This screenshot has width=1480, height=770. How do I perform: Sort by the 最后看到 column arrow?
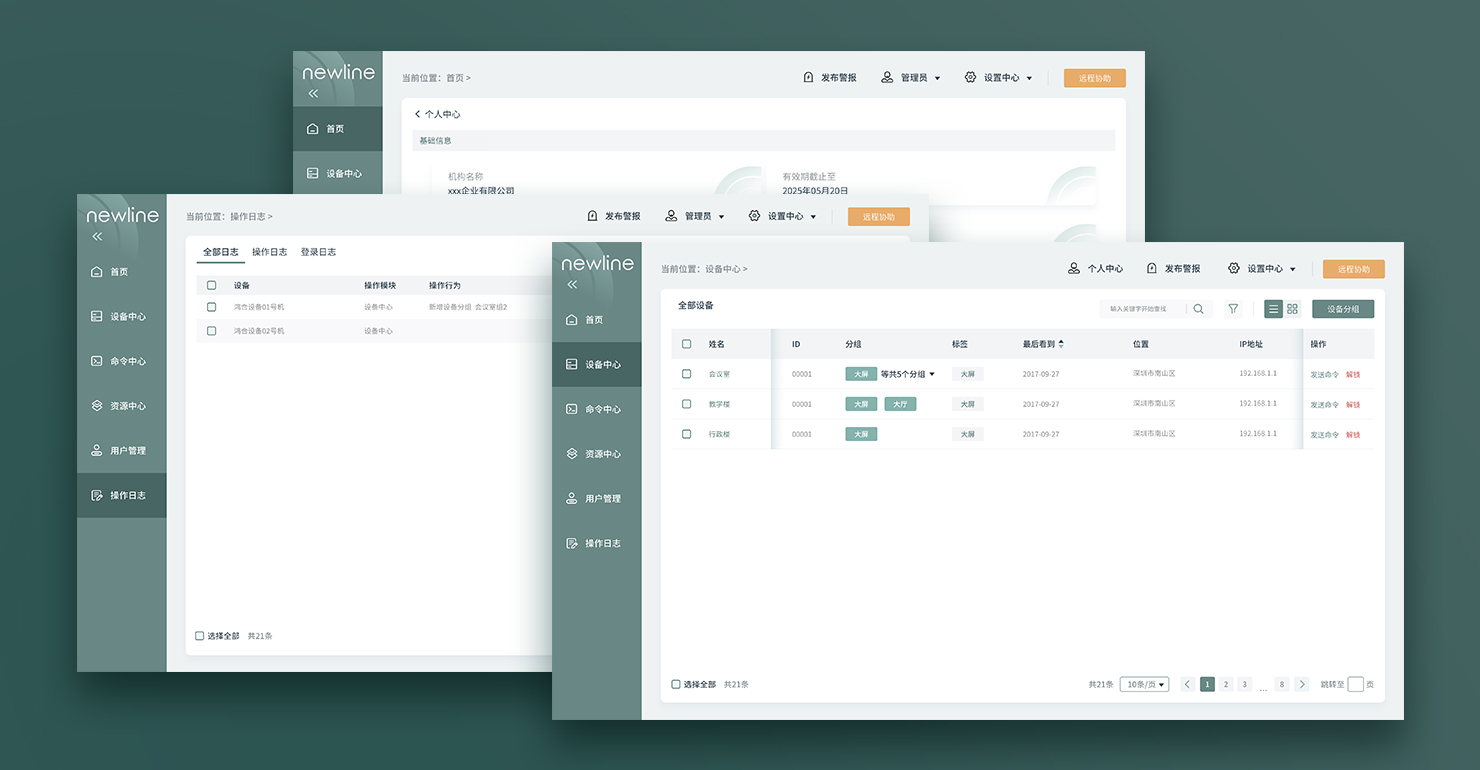pos(1061,344)
